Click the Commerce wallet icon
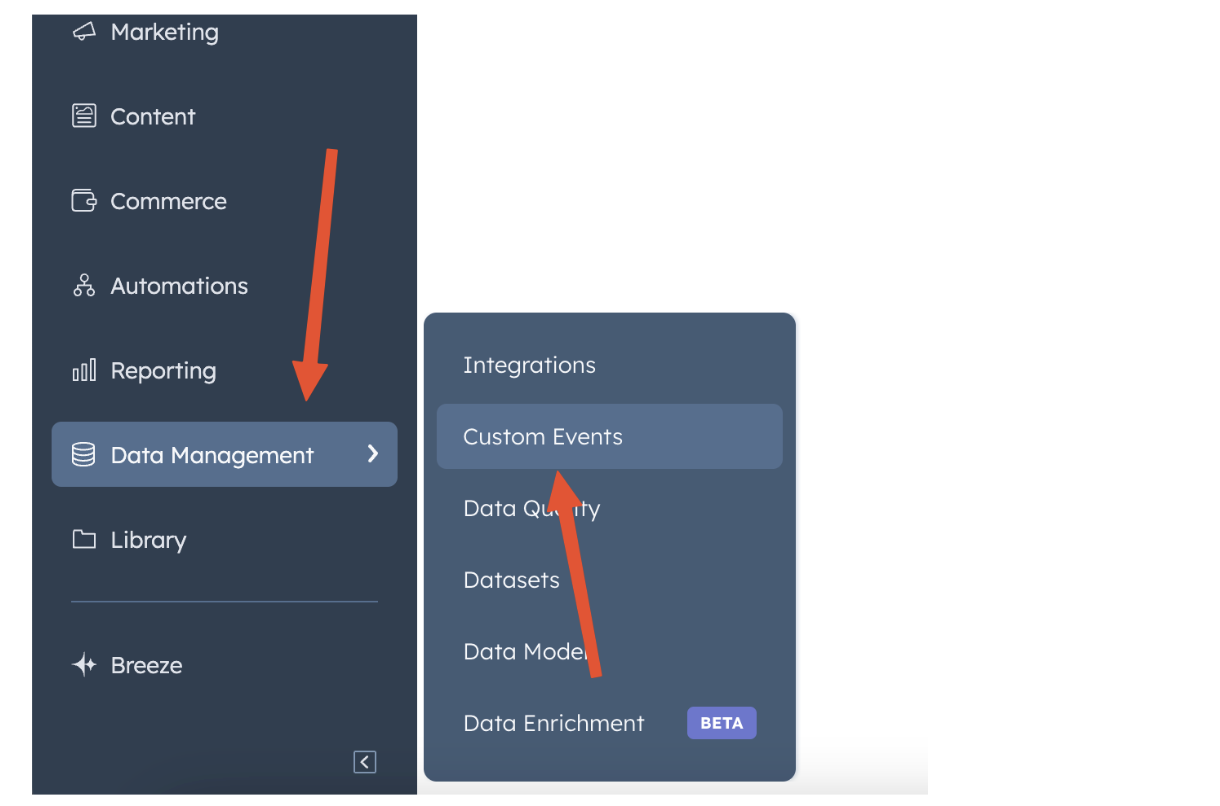This screenshot has height=806, width=1220. click(x=84, y=201)
